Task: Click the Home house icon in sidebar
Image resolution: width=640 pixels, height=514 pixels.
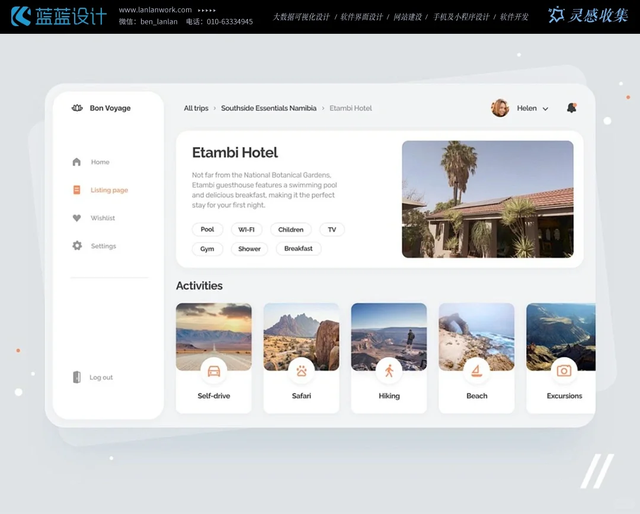Action: 77,162
